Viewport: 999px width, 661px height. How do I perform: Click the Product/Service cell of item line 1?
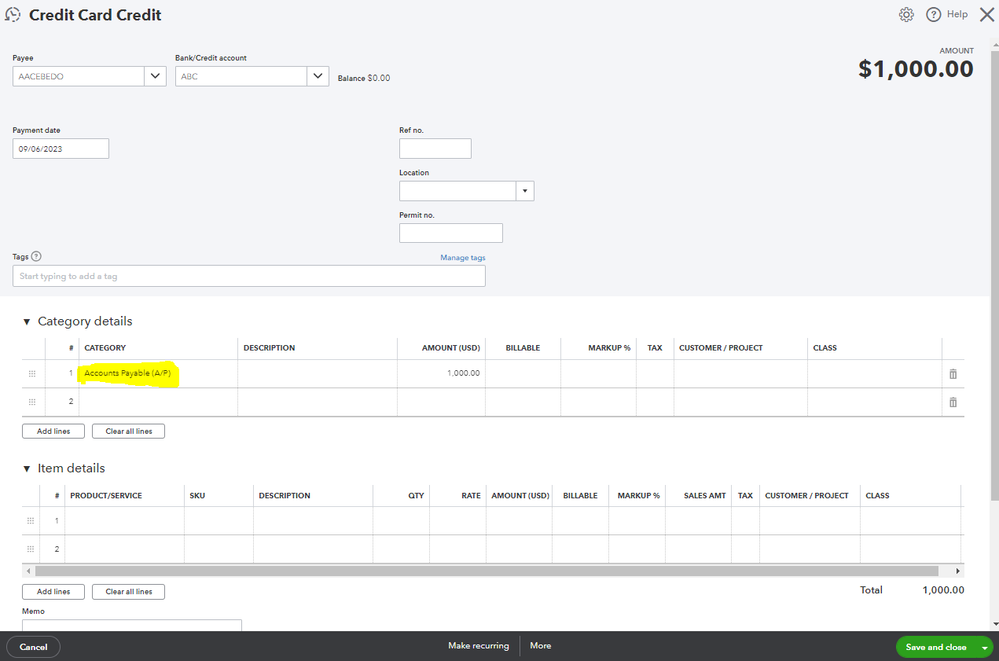[124, 521]
